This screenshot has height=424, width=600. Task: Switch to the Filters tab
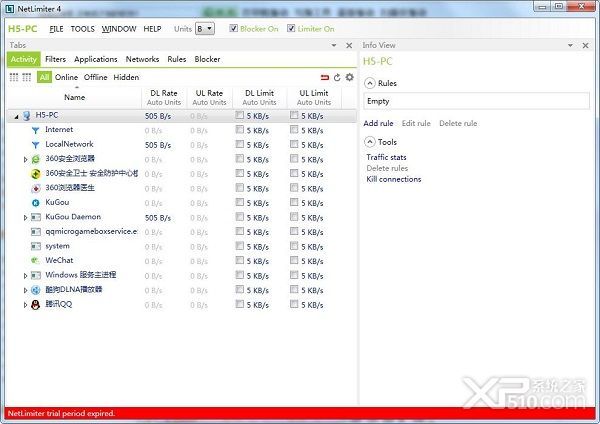(x=55, y=59)
